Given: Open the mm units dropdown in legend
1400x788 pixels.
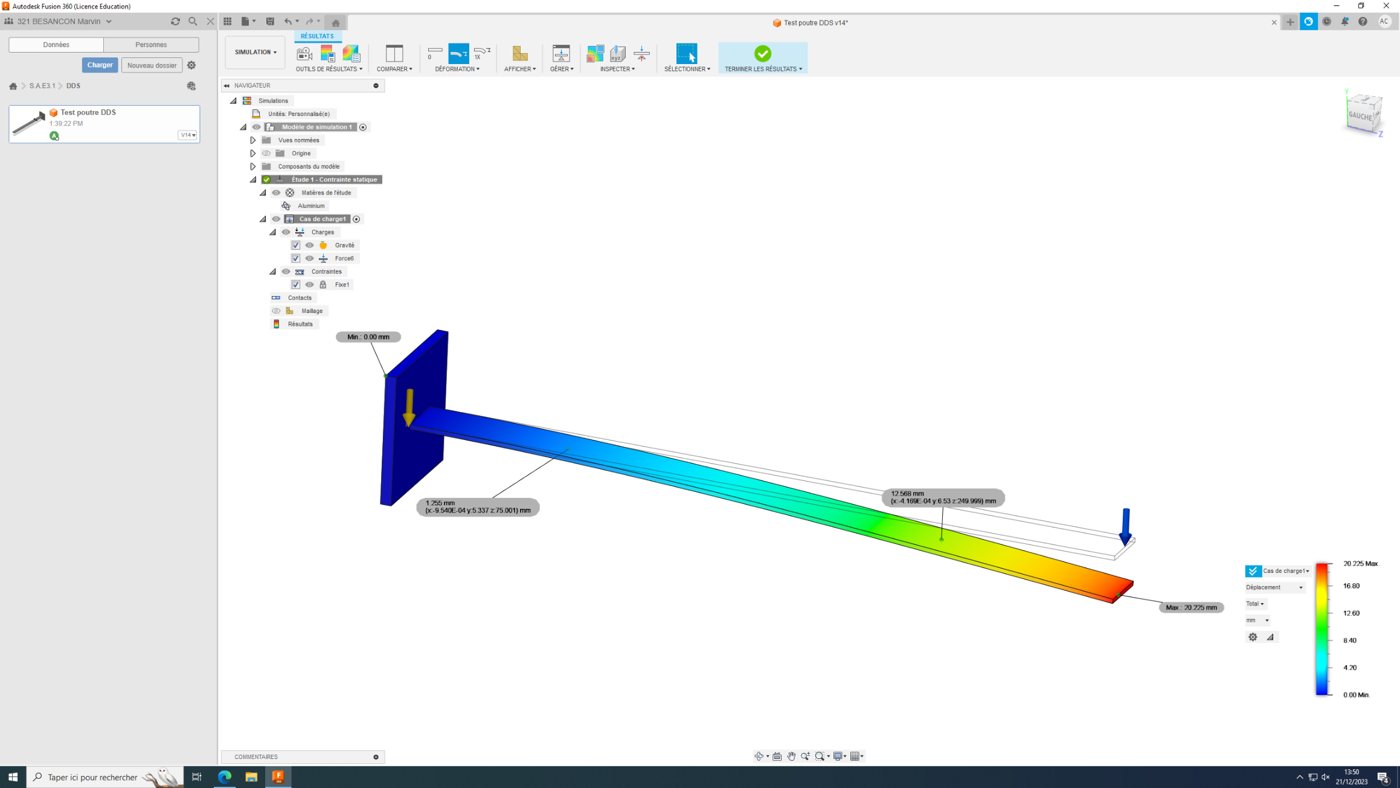Looking at the screenshot, I should click(1257, 620).
